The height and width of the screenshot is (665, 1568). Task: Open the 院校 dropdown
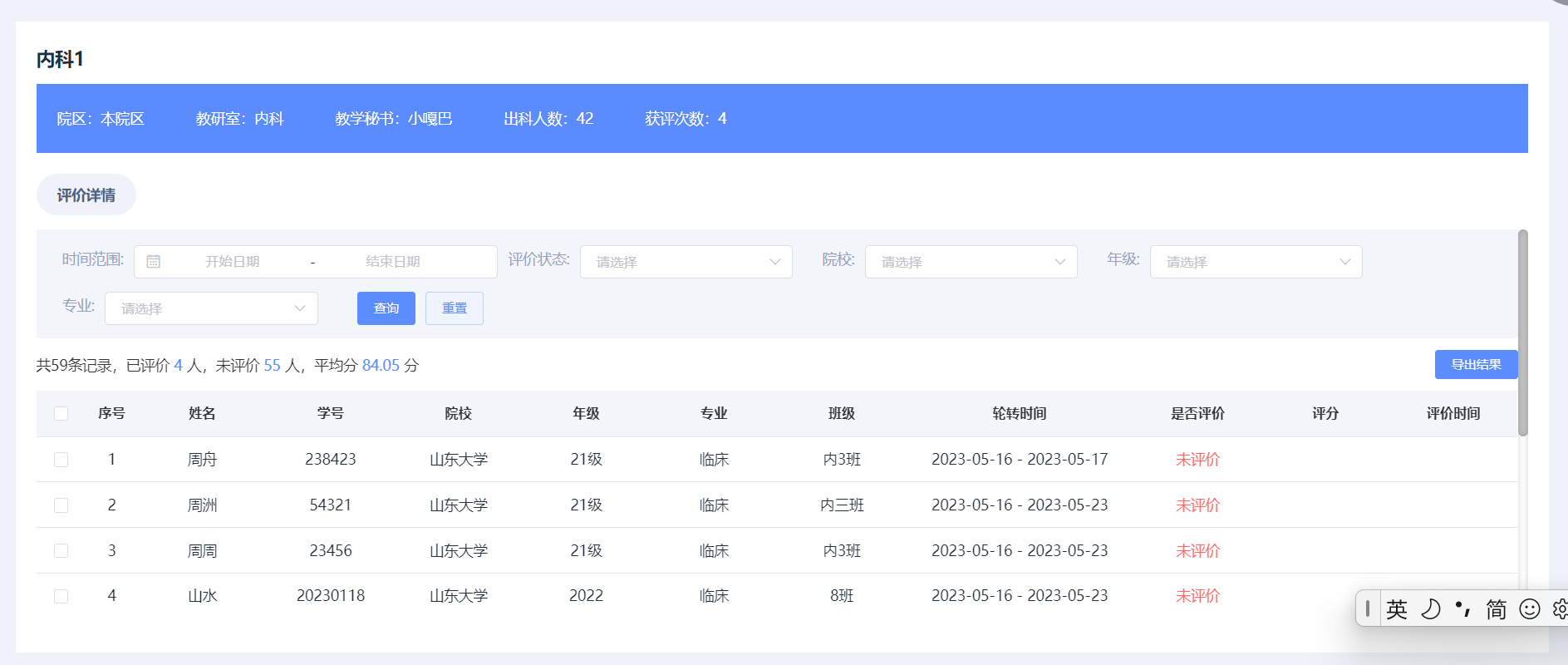click(x=971, y=262)
